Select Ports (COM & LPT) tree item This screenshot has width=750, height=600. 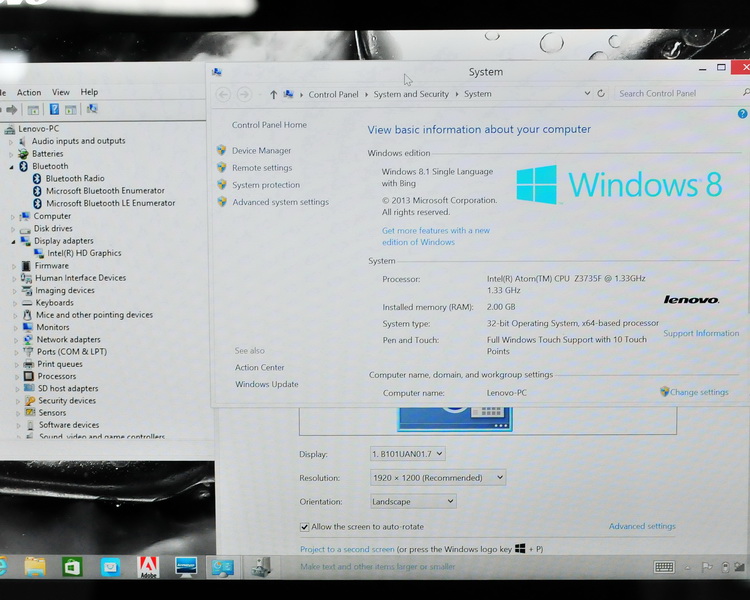72,352
